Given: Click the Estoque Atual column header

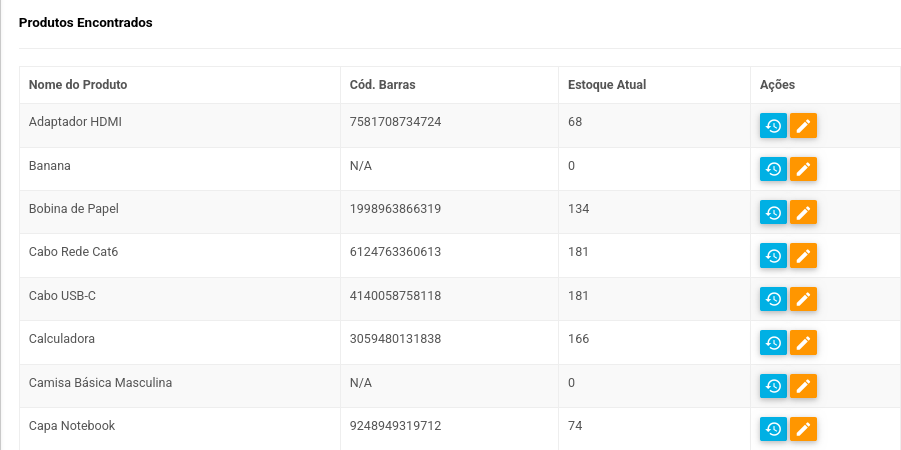Looking at the screenshot, I should 607,84.
